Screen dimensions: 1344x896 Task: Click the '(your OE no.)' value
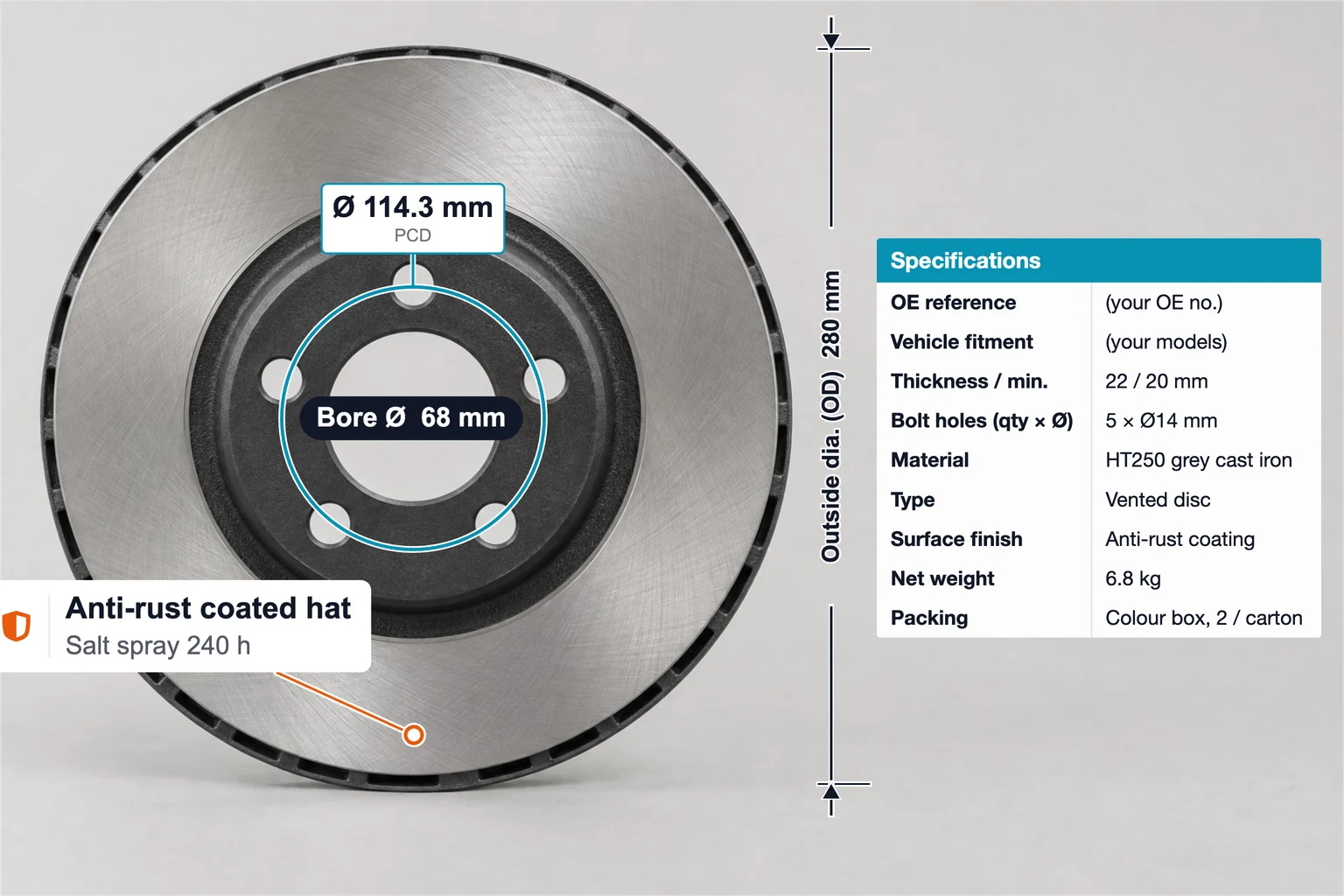[x=1164, y=303]
